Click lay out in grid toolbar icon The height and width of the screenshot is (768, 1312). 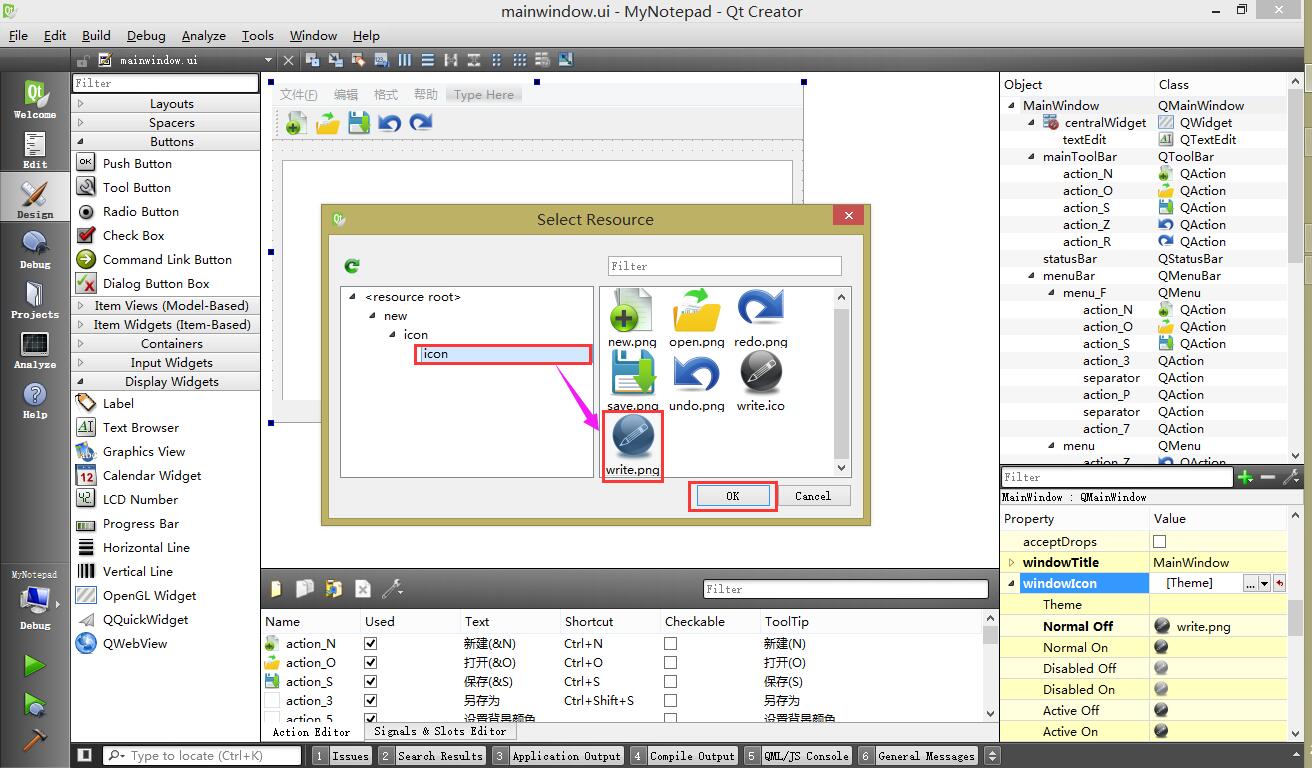coord(520,60)
